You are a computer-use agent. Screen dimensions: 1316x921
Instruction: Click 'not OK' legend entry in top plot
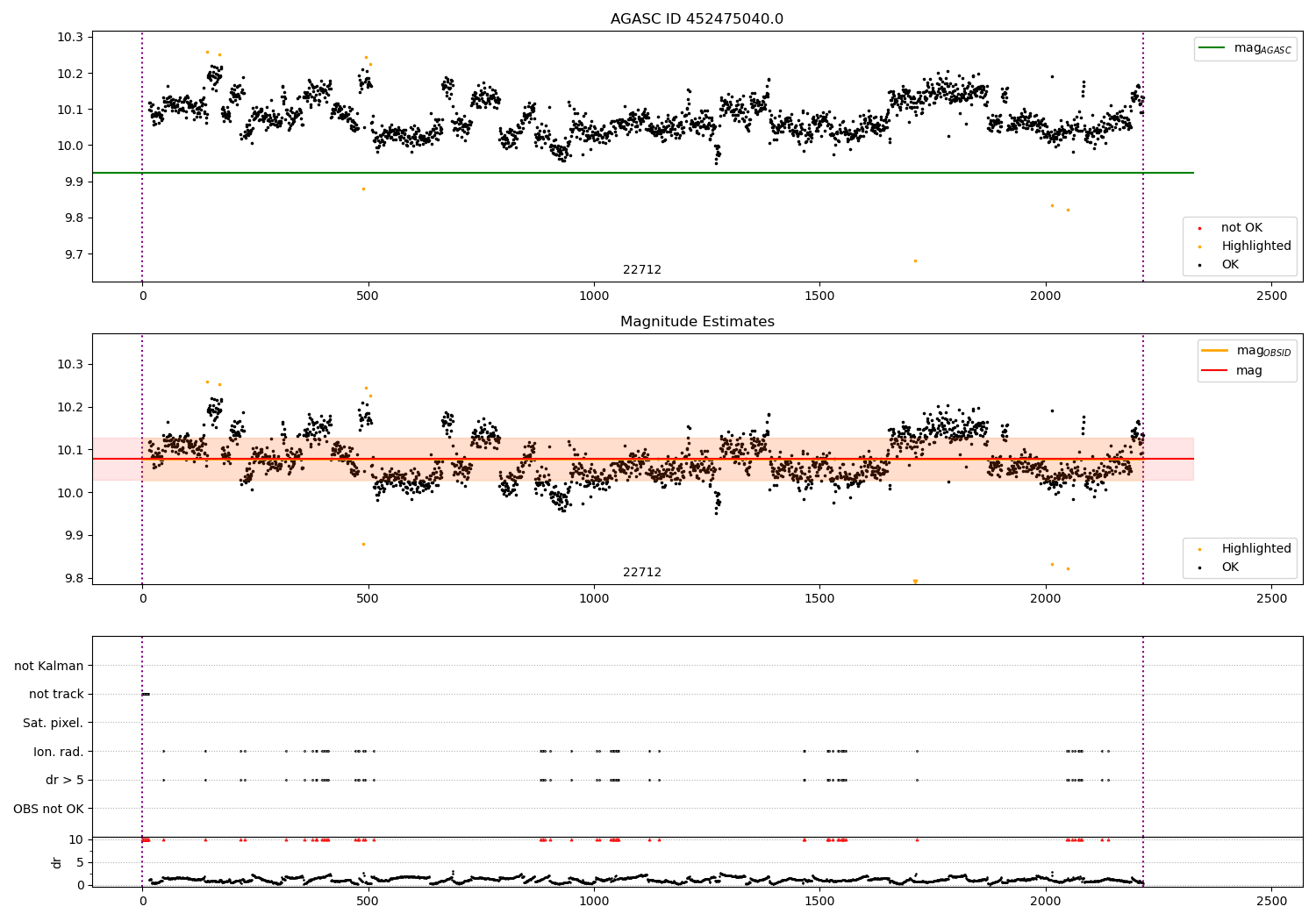coord(1241,228)
